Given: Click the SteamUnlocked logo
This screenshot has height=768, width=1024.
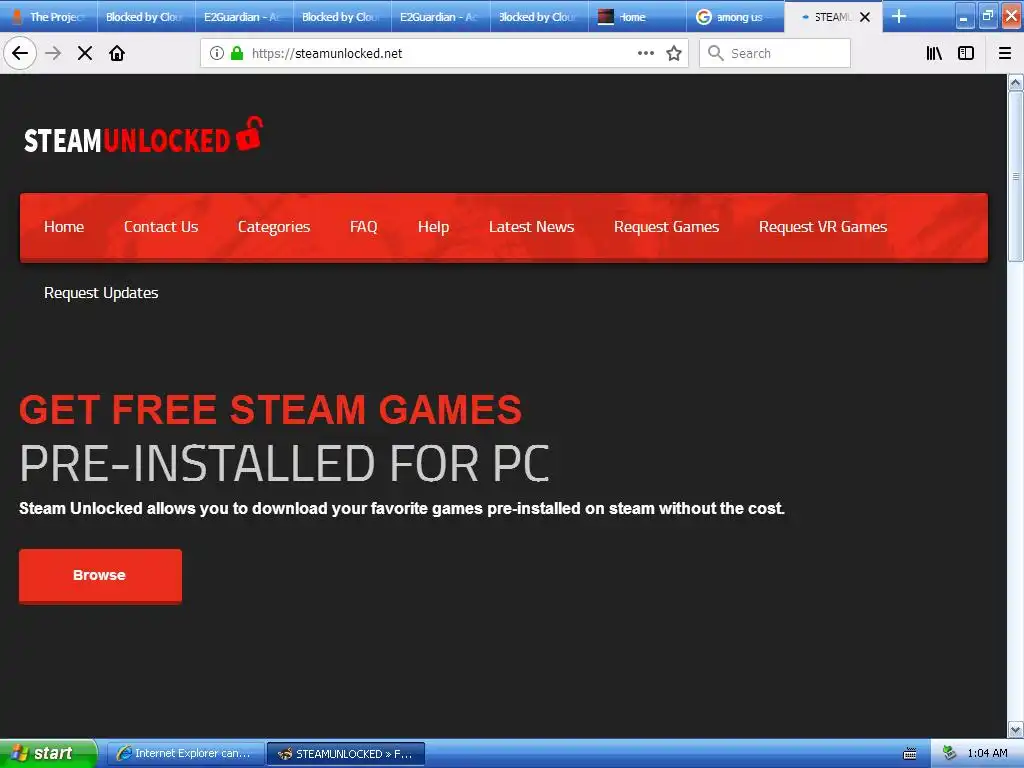Looking at the screenshot, I should tap(143, 135).
